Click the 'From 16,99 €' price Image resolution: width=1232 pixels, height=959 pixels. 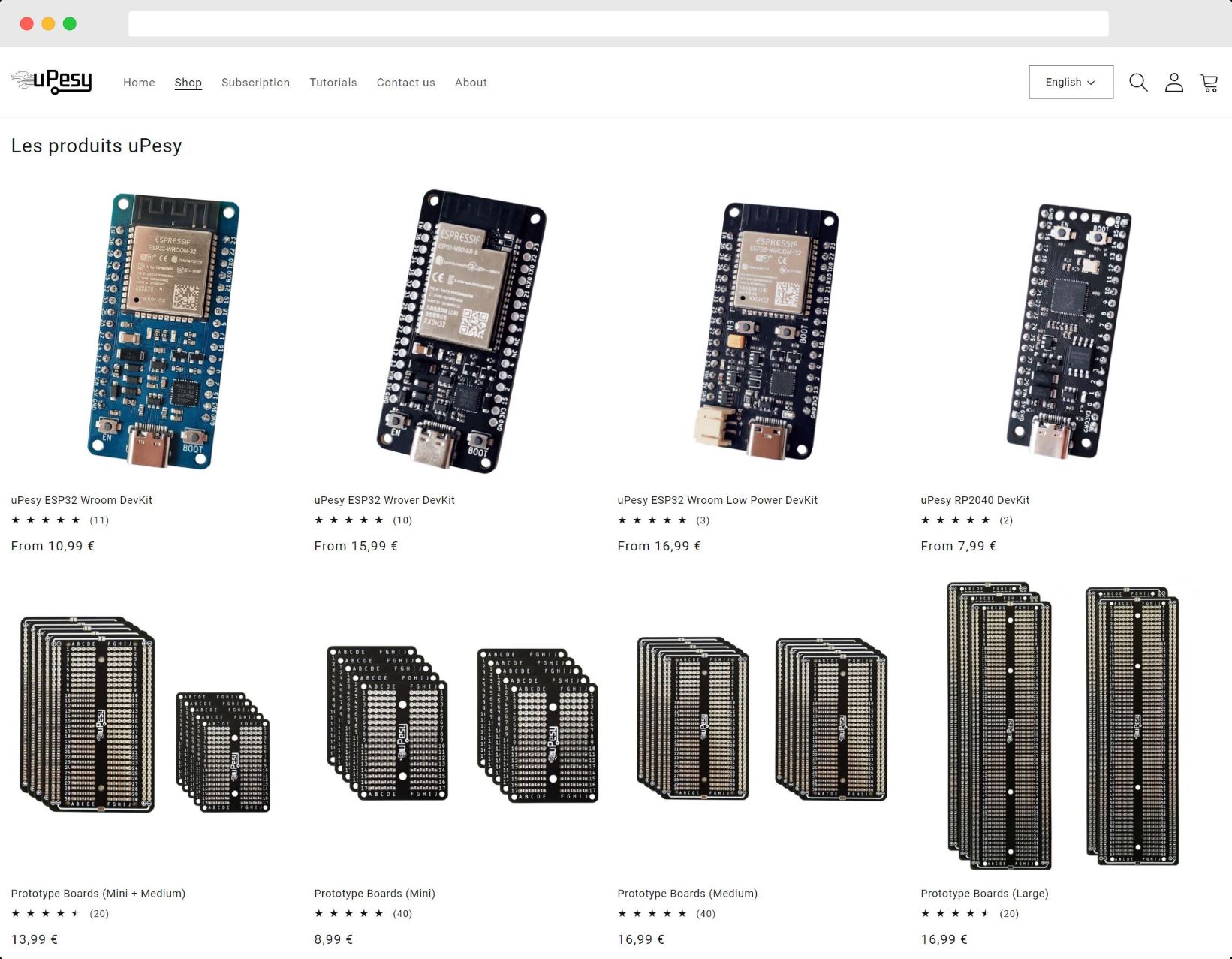click(659, 547)
